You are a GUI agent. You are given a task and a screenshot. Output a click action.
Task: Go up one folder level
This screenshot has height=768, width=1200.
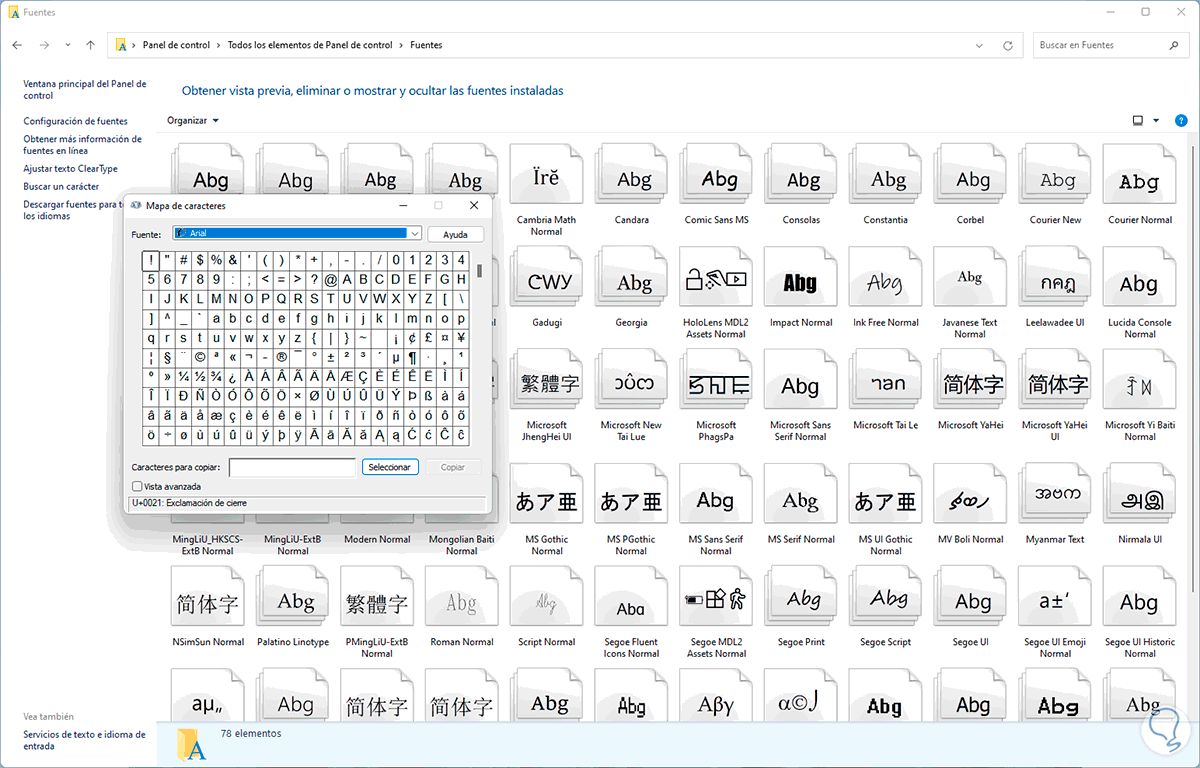pyautogui.click(x=90, y=45)
